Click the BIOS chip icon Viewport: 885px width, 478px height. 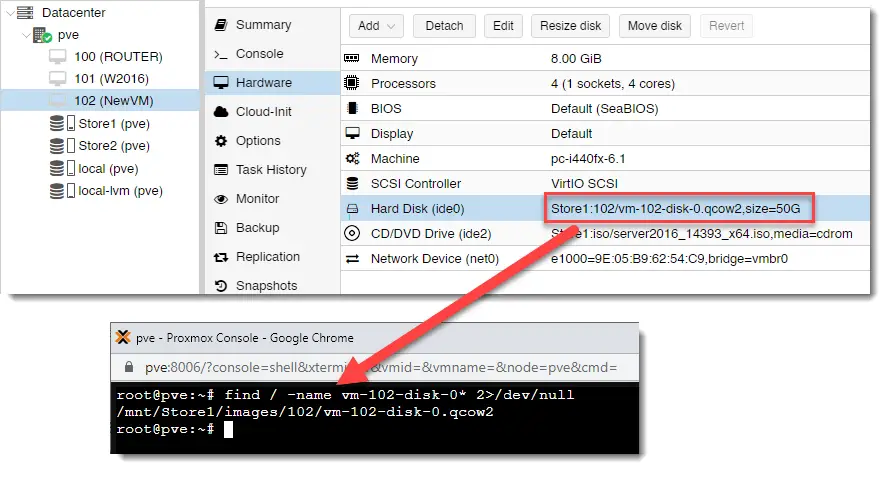coord(352,108)
